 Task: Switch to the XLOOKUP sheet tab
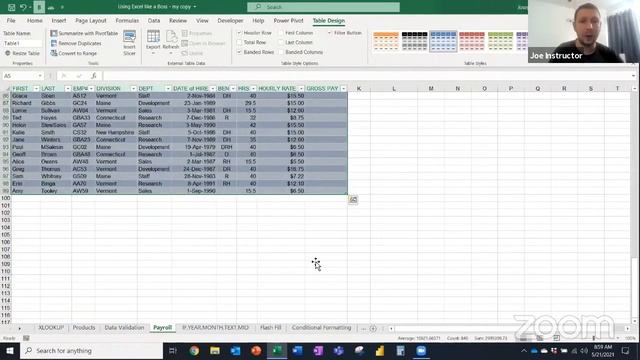click(51, 328)
